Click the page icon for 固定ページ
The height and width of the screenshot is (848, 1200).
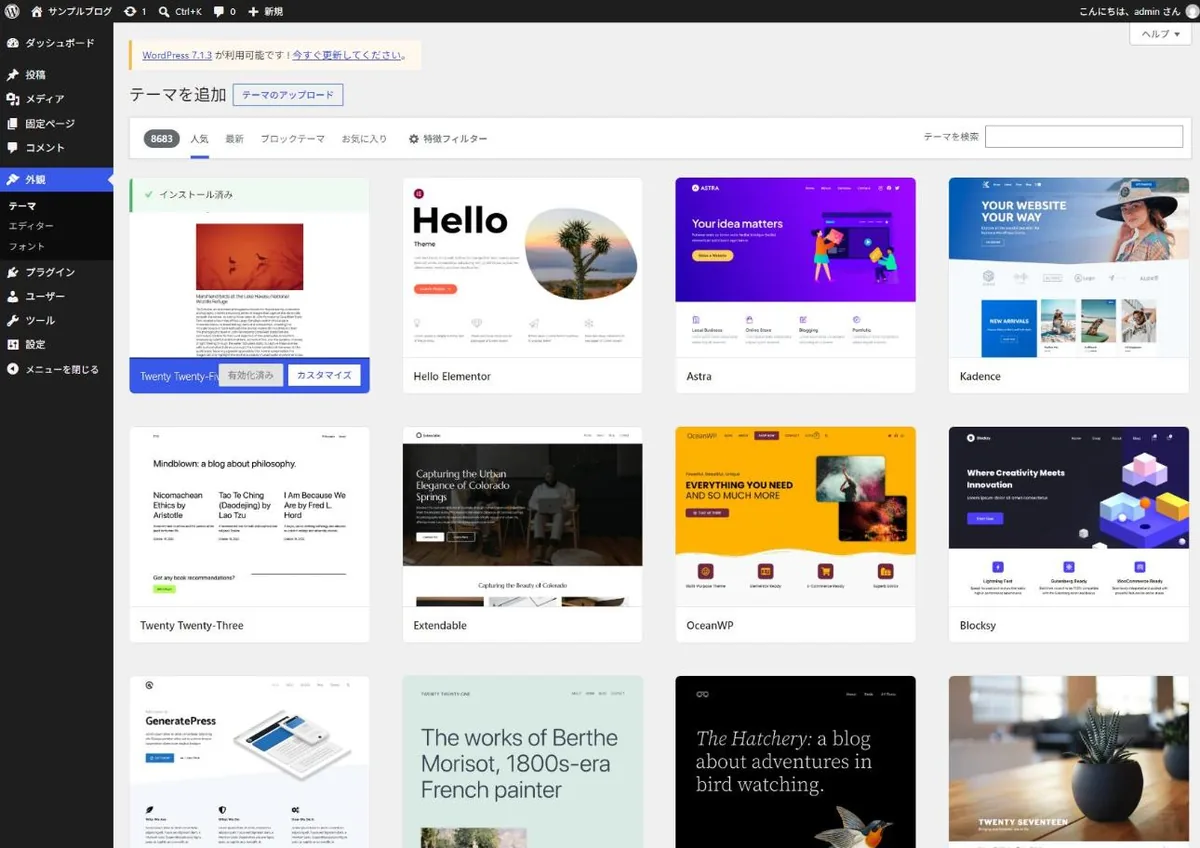pos(13,124)
